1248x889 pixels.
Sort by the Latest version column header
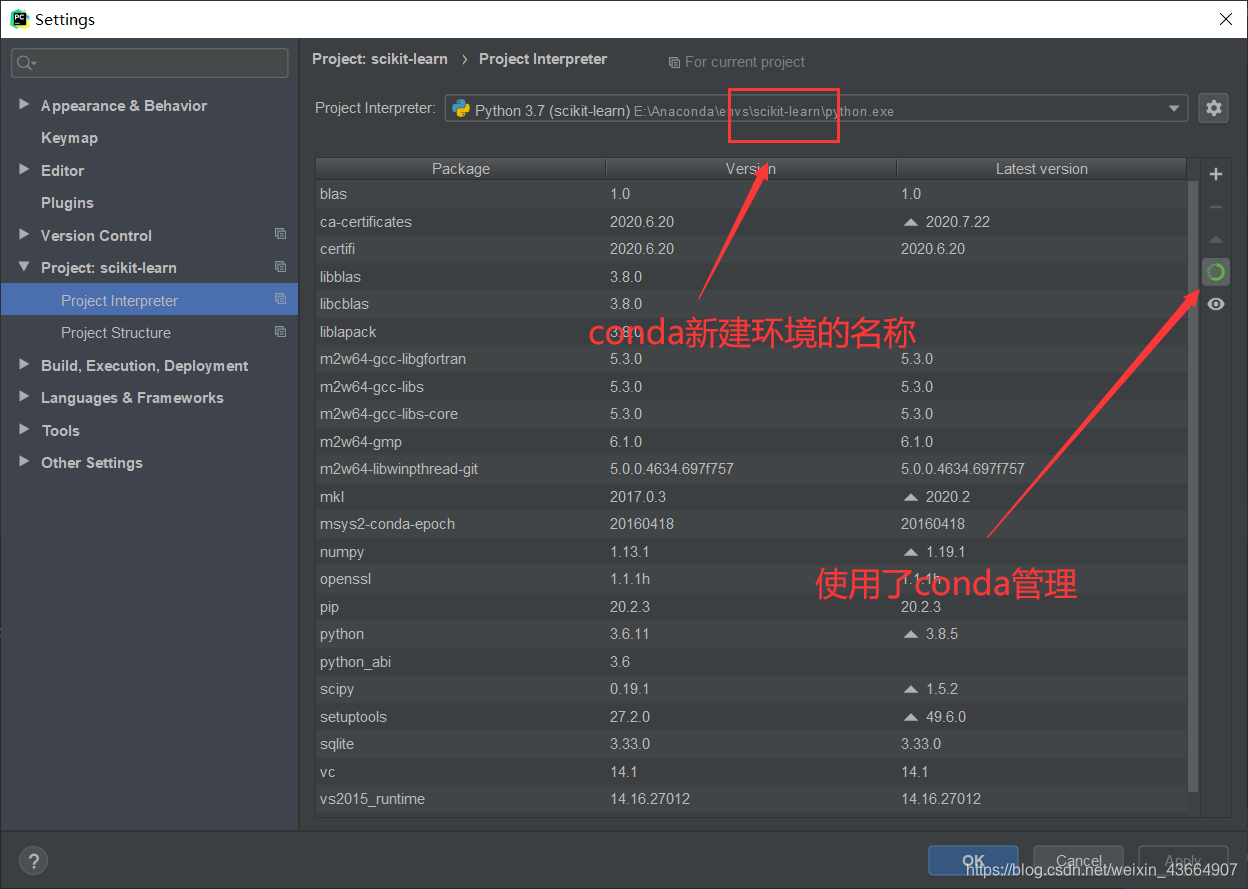click(1041, 169)
